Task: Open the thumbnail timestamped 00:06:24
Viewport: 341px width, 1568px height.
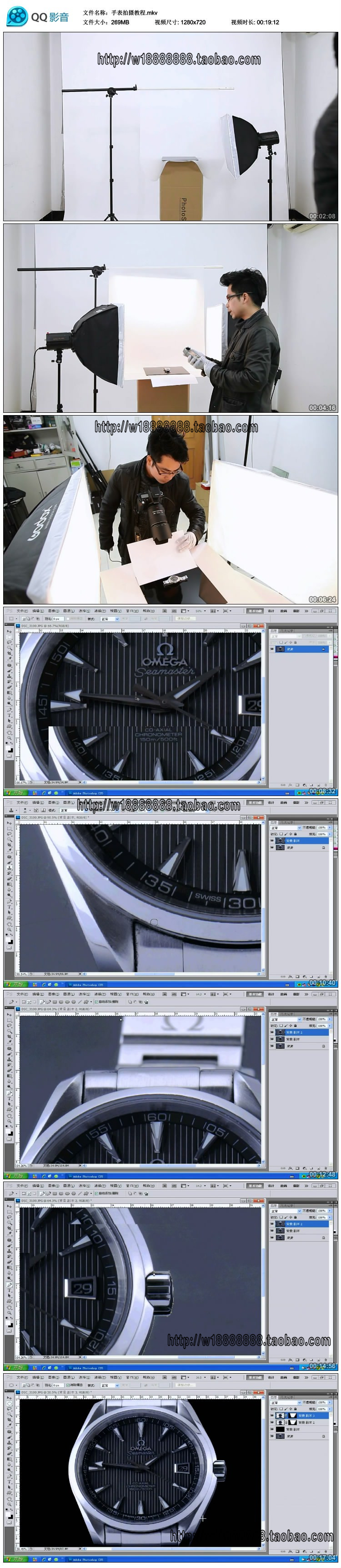Action: [170, 509]
